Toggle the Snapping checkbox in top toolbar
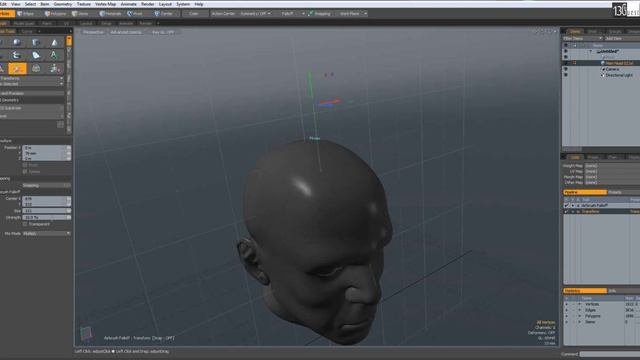 311,13
